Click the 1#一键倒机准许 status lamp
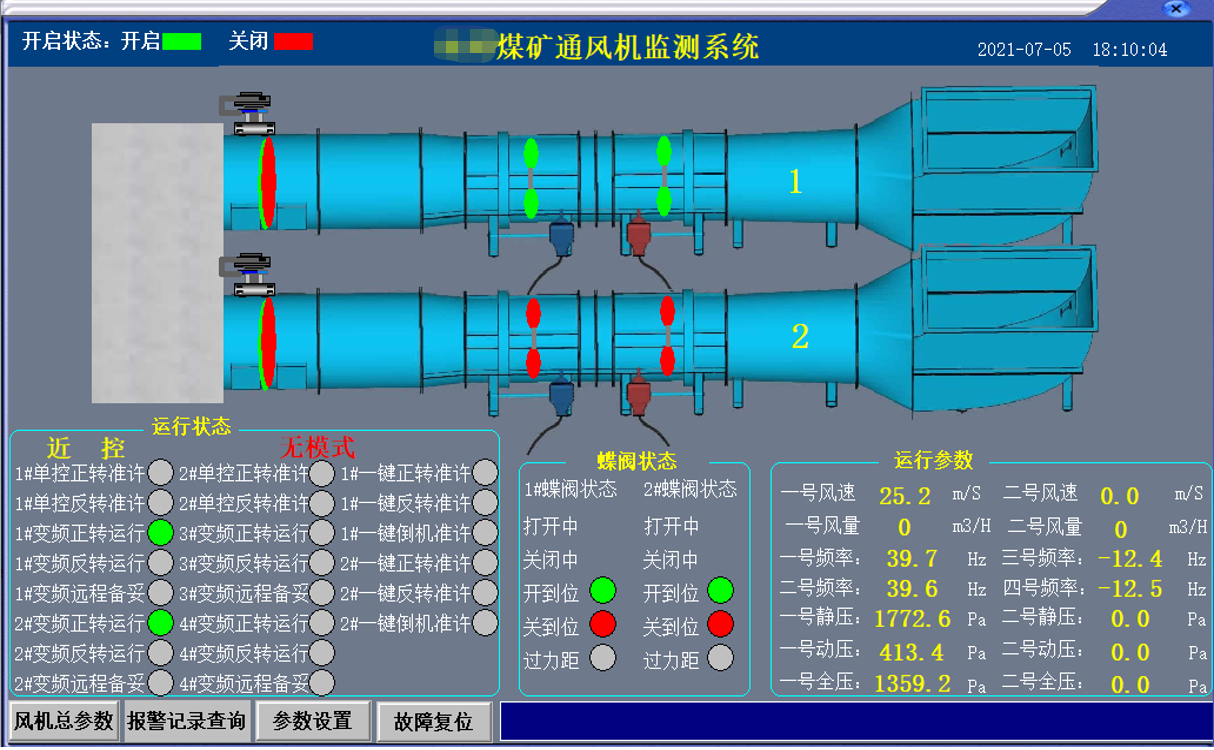 [485, 533]
